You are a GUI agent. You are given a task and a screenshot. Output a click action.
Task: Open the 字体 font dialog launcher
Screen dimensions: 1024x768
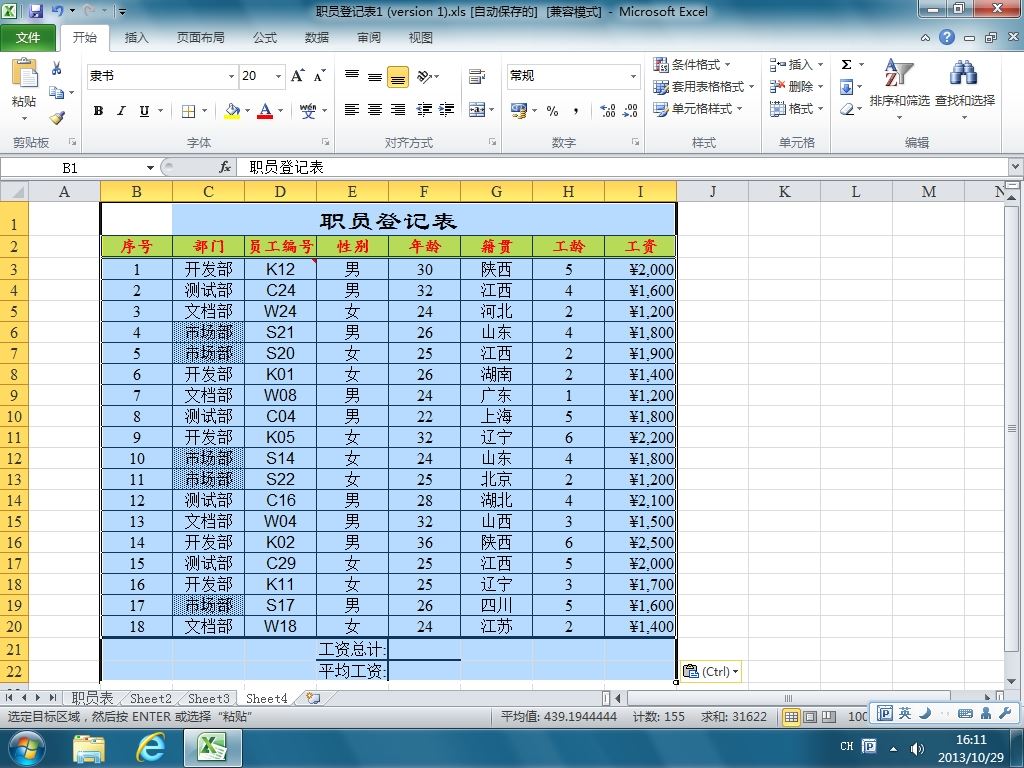(x=325, y=142)
